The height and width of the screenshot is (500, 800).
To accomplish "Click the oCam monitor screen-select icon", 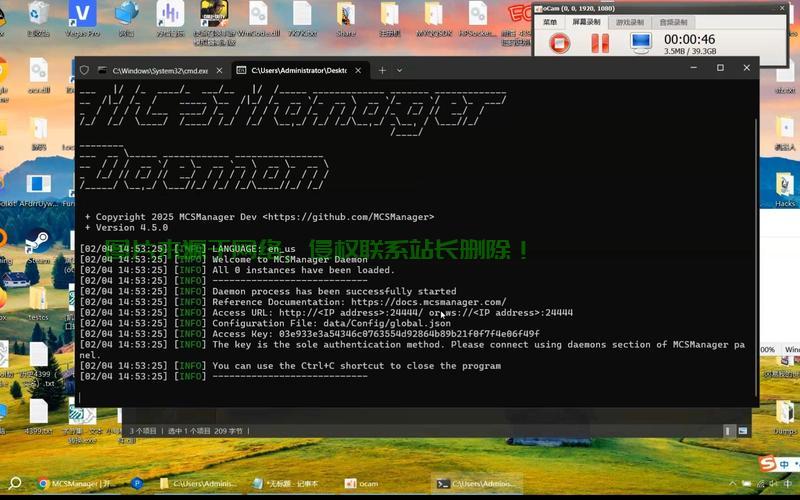I will pos(640,43).
